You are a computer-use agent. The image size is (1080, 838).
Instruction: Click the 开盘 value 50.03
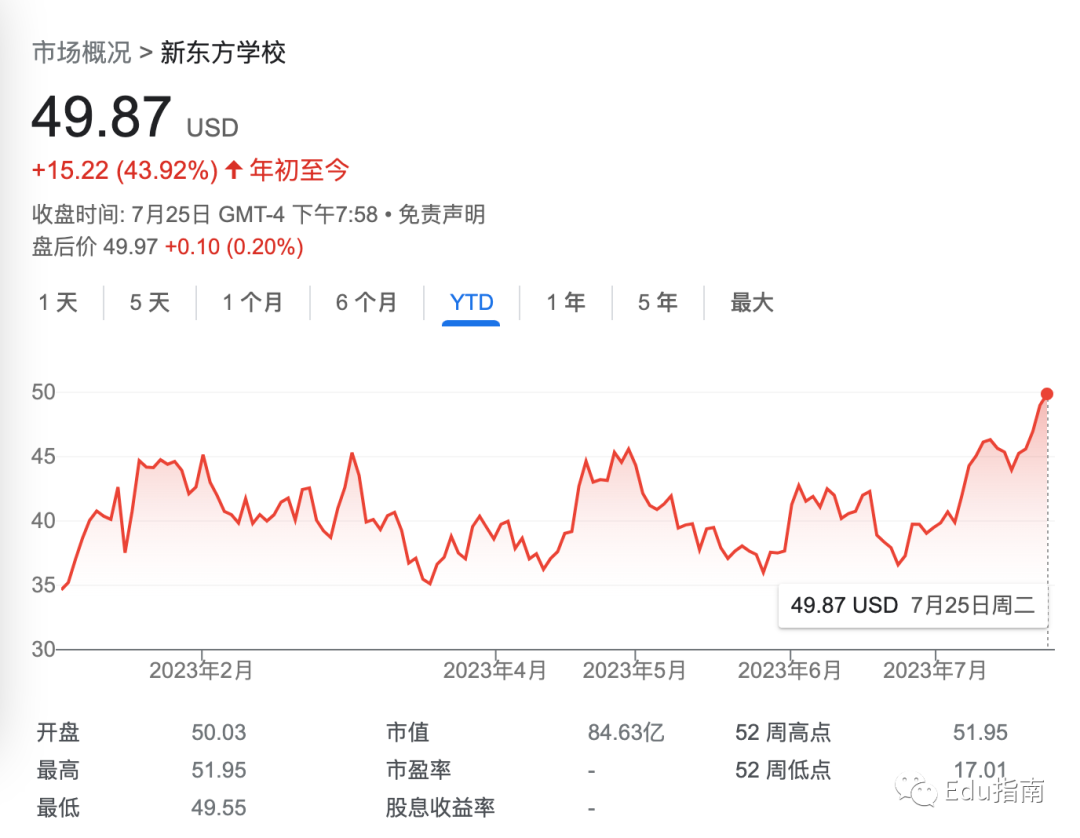[218, 732]
